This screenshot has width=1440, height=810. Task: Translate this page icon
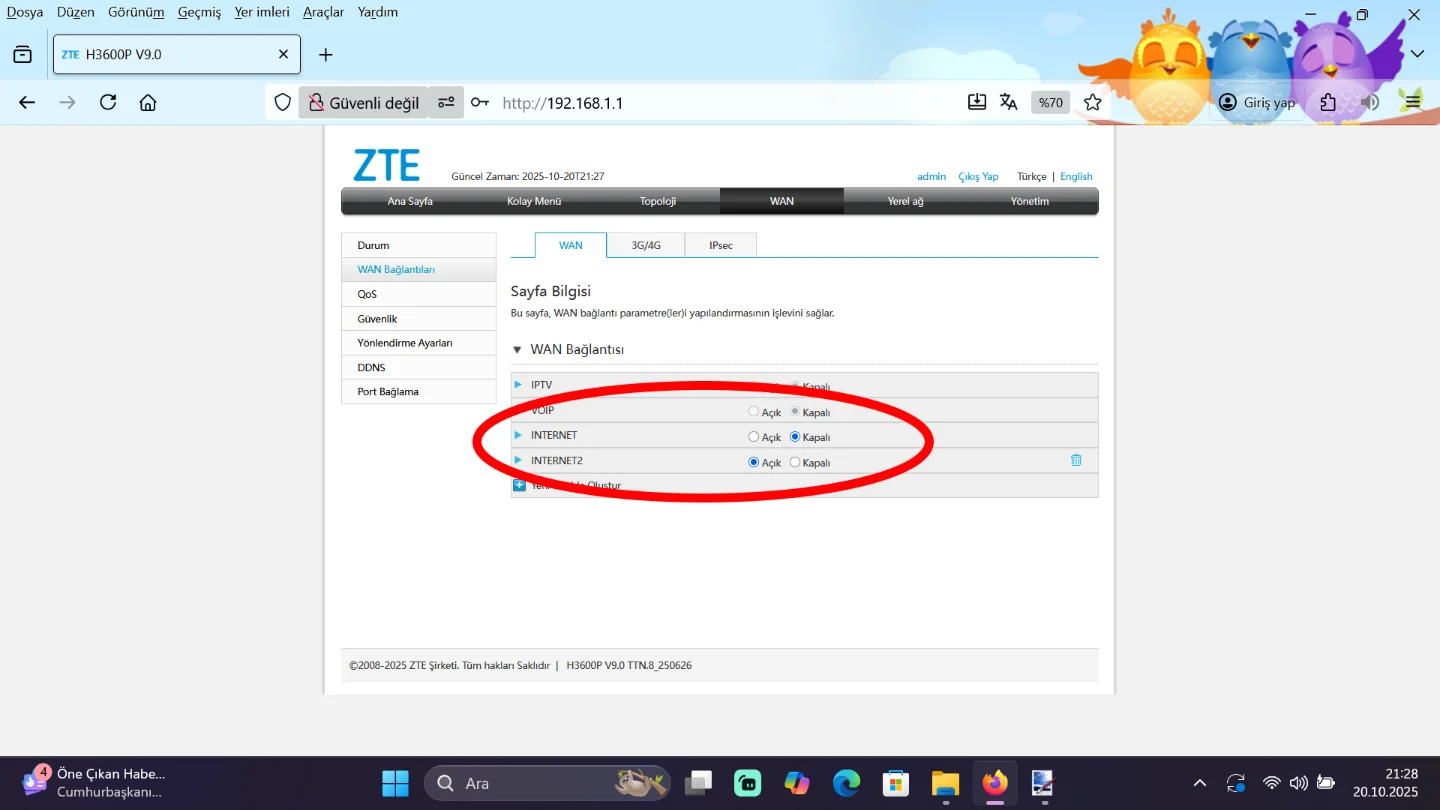1009,102
